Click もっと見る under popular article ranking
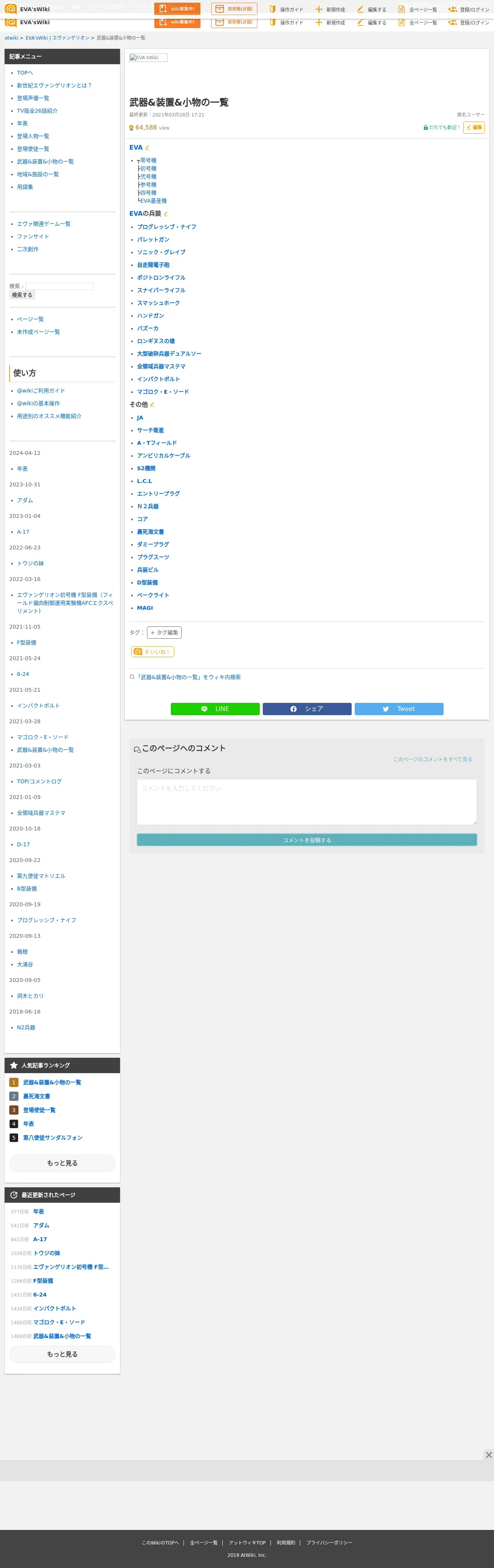This screenshot has width=494, height=1568. pos(62,1163)
